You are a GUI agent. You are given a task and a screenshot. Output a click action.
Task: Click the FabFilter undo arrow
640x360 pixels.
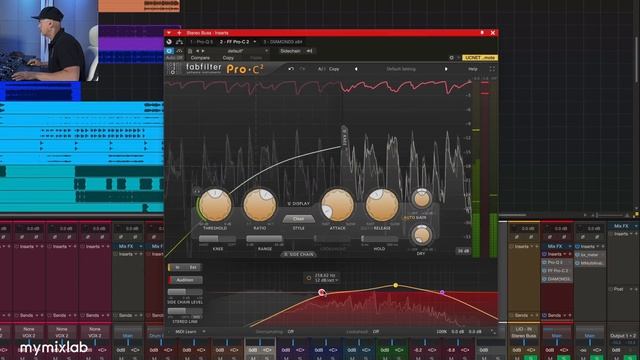point(291,69)
